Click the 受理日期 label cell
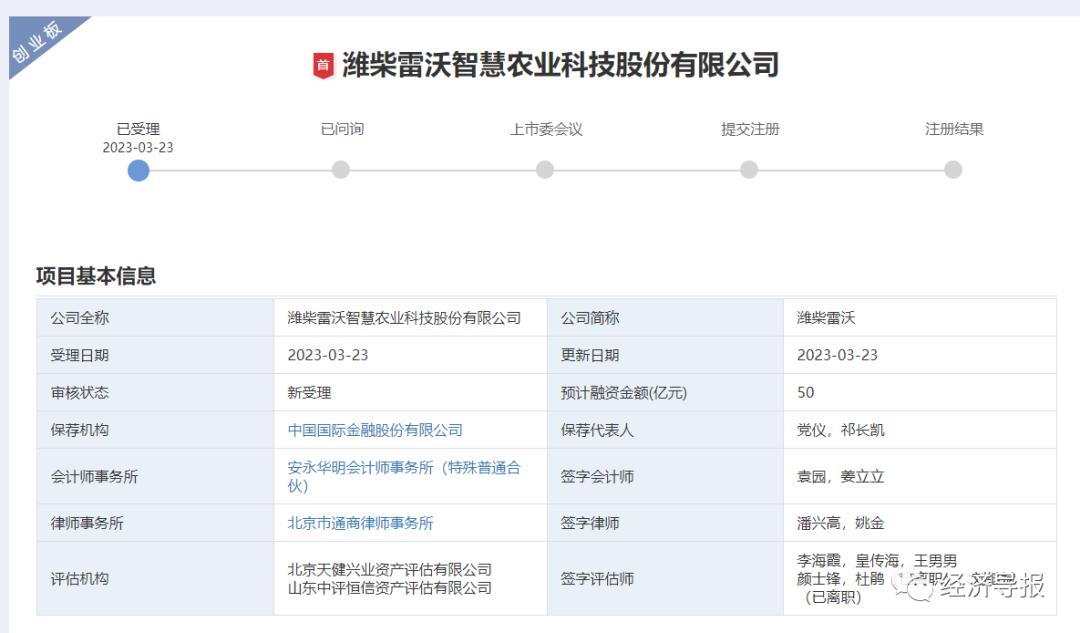 [x=156, y=355]
